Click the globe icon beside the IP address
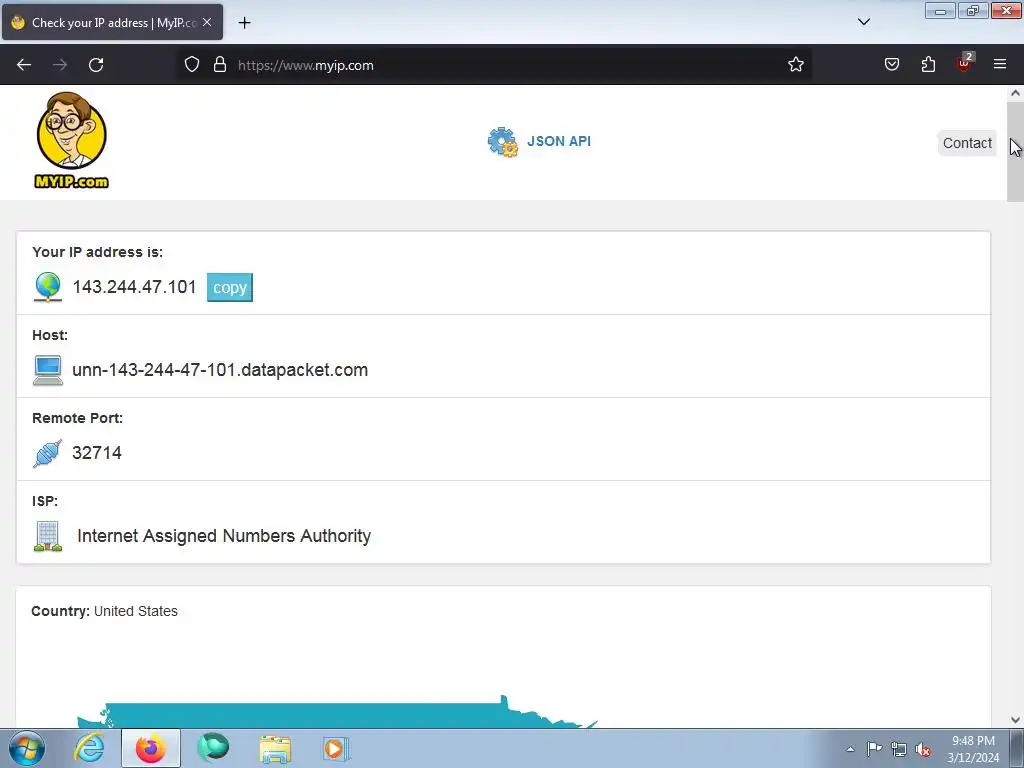The image size is (1024, 768). click(48, 287)
